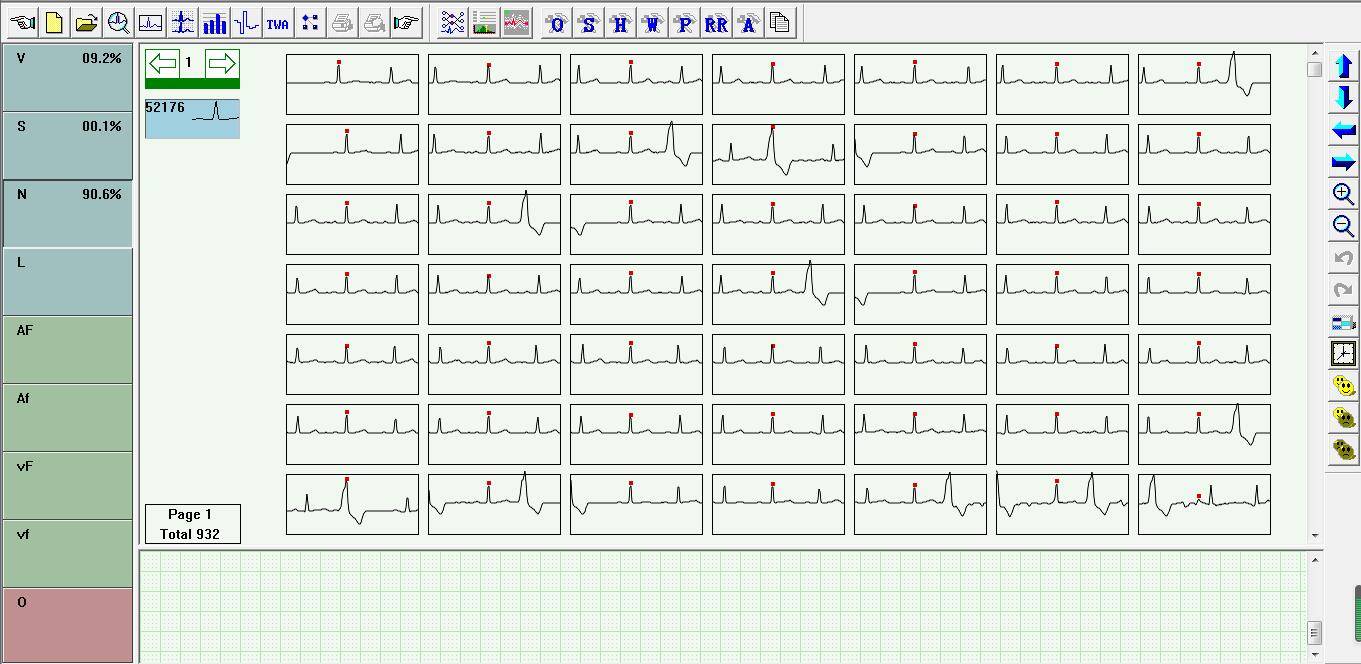Select the O category panel
The image size is (1361, 664).
pyautogui.click(x=68, y=624)
